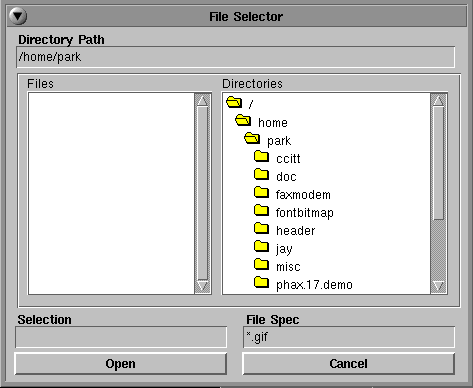Click the folder icon beside doc

pyautogui.click(x=261, y=174)
